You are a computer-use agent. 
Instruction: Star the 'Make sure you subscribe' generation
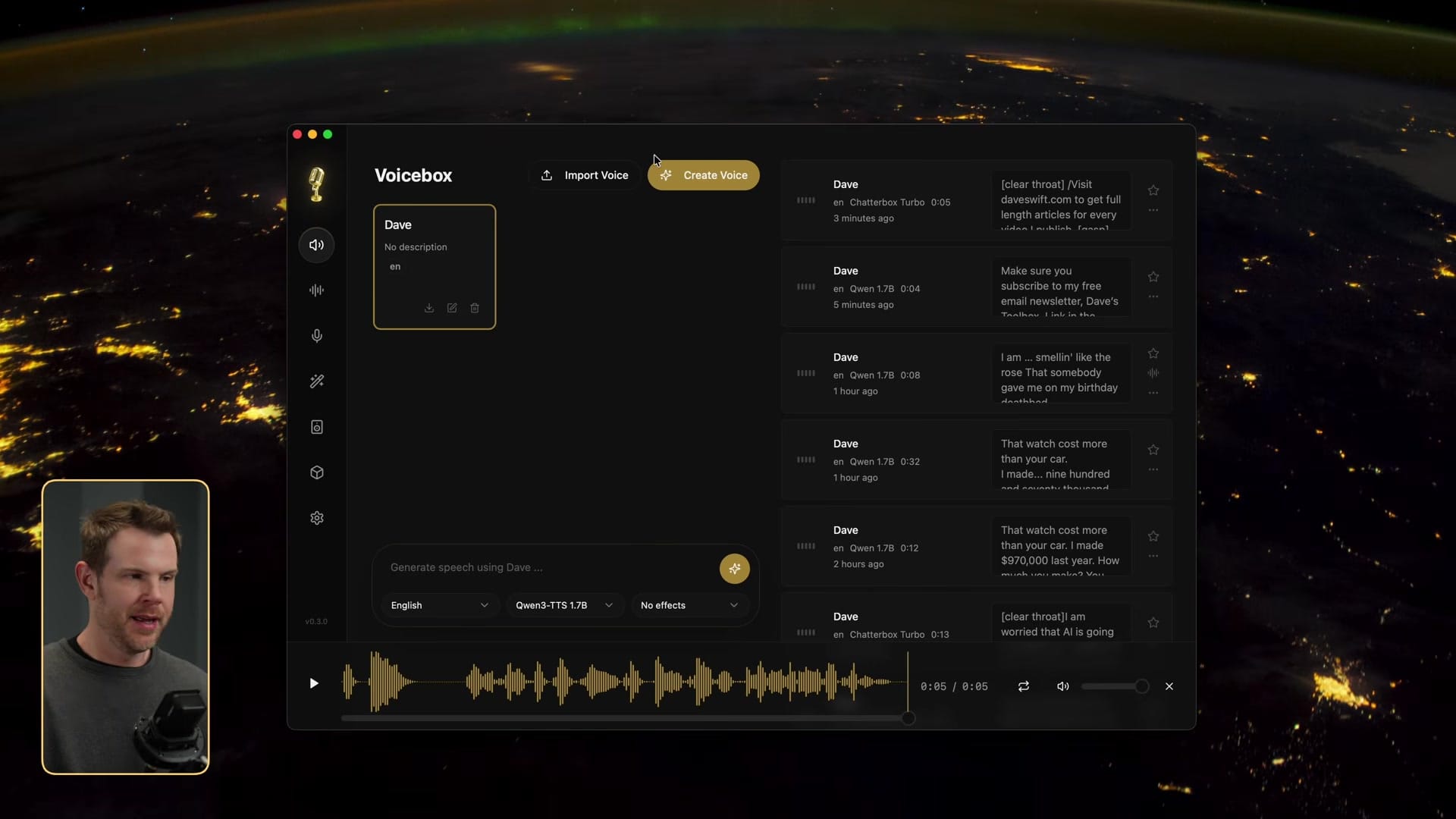pyautogui.click(x=1153, y=277)
